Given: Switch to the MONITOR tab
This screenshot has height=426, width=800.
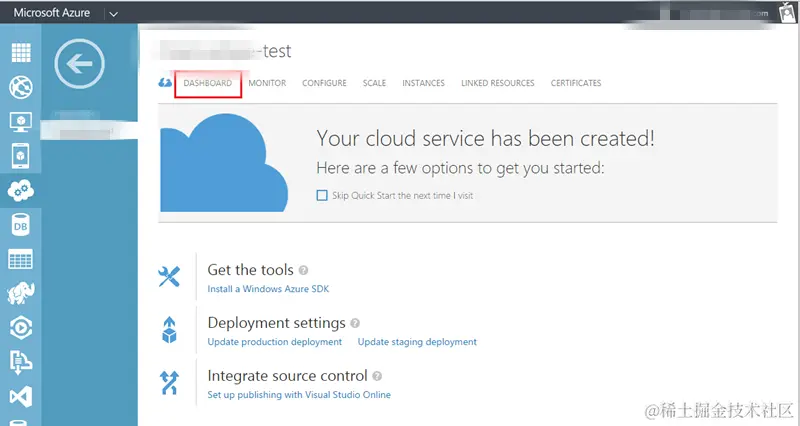Looking at the screenshot, I should tap(267, 83).
